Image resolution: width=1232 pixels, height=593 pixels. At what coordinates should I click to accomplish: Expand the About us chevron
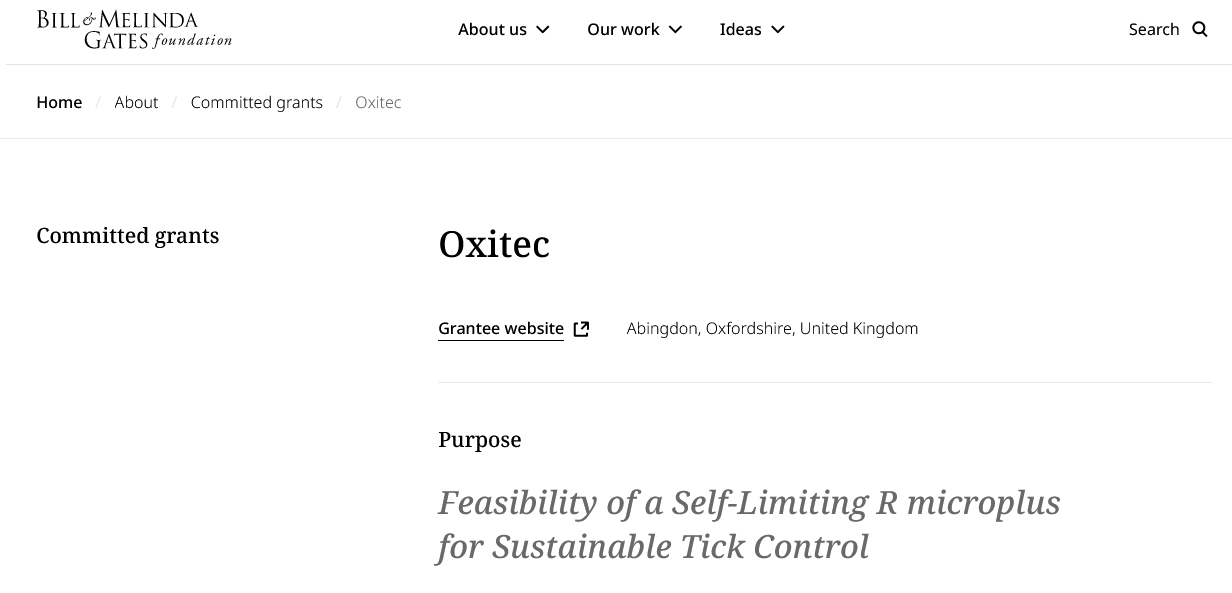(x=543, y=29)
